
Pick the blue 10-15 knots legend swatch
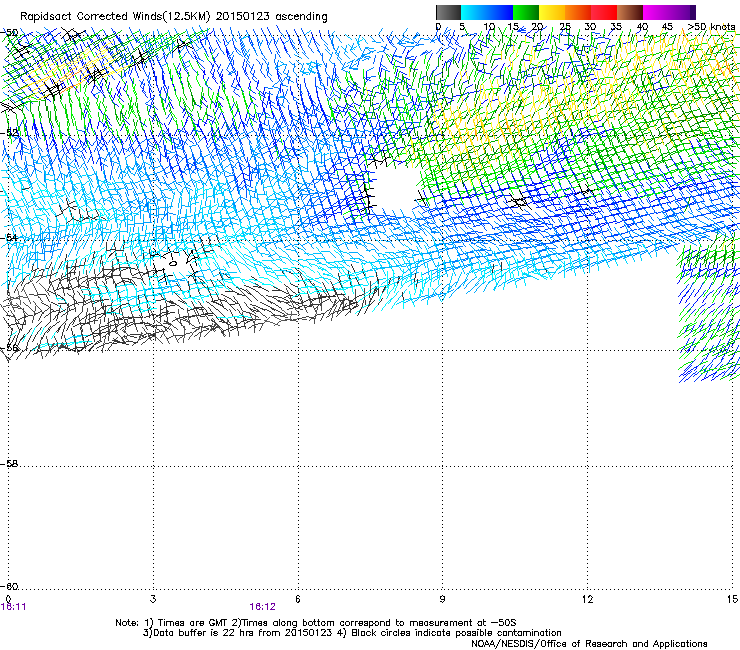tap(500, 12)
